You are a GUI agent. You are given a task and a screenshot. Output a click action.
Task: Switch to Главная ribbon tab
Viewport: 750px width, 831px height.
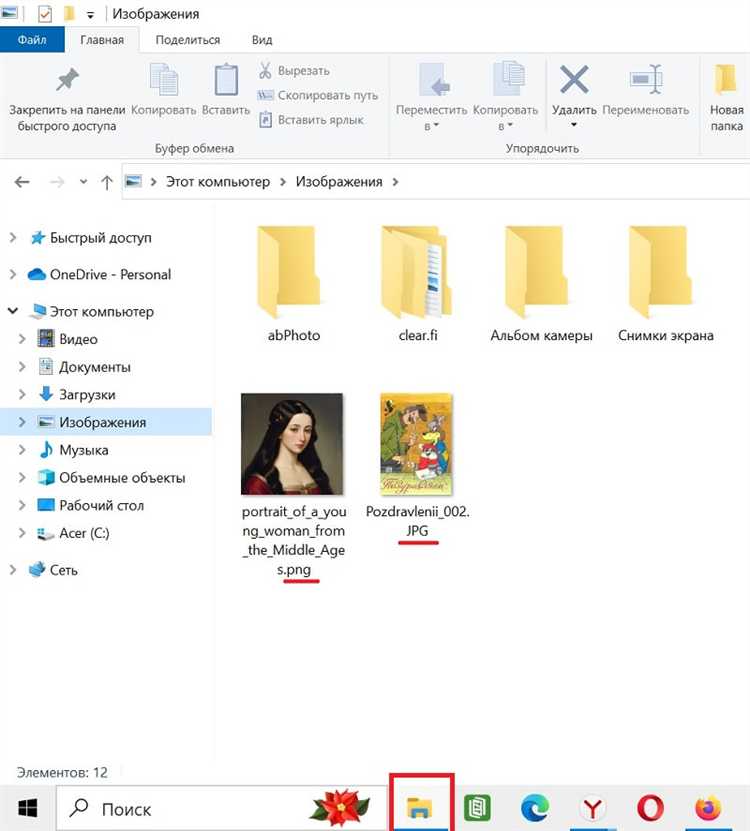point(102,40)
